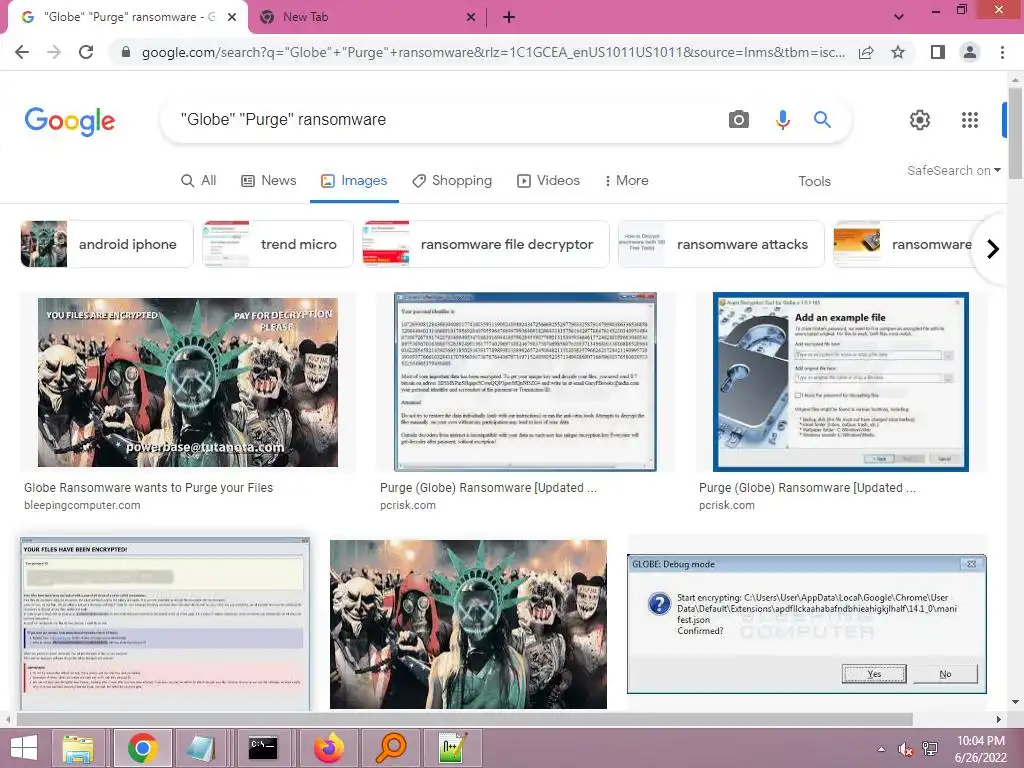Image resolution: width=1024 pixels, height=768 pixels.
Task: Bookmark this page with the star icon
Action: coord(899,52)
